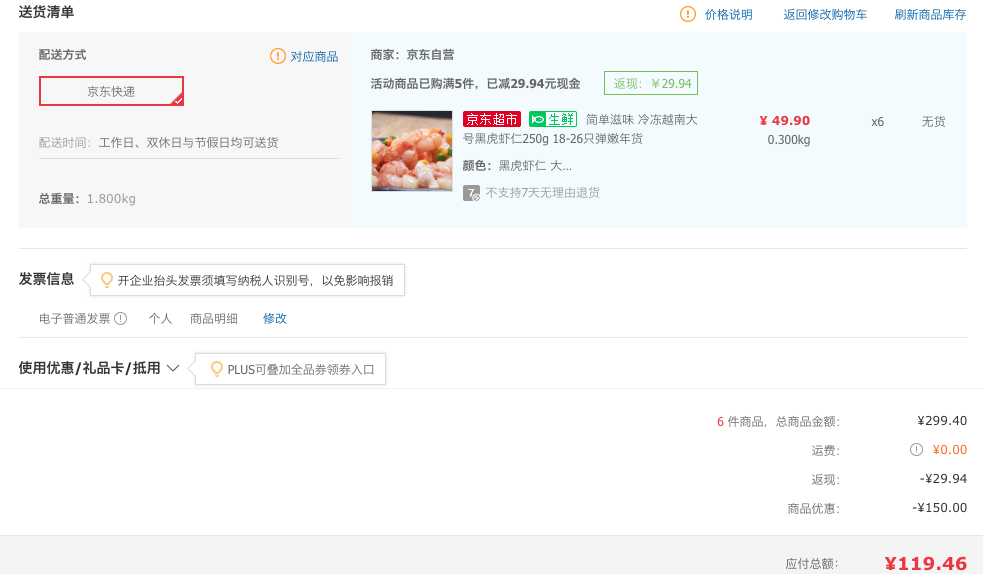Refresh stock with 刷新商品库存
The image size is (983, 574).
click(x=930, y=14)
